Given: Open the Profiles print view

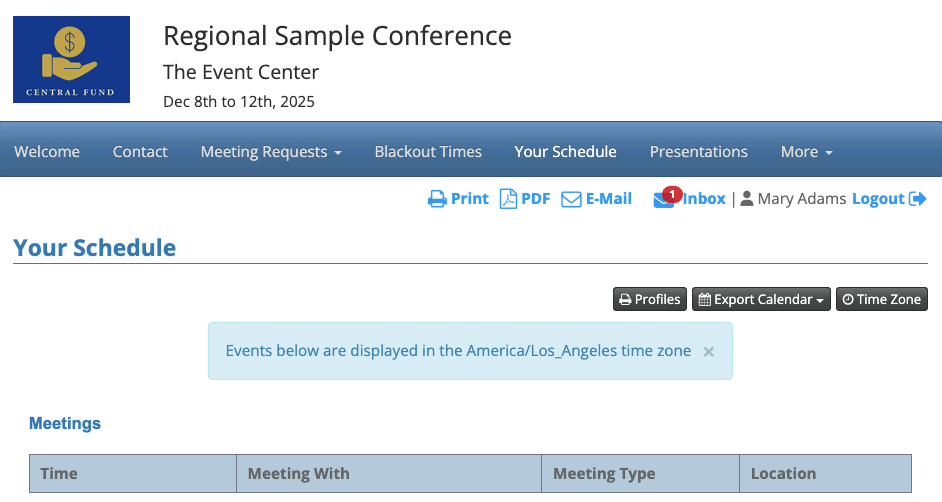Looking at the screenshot, I should 649,299.
